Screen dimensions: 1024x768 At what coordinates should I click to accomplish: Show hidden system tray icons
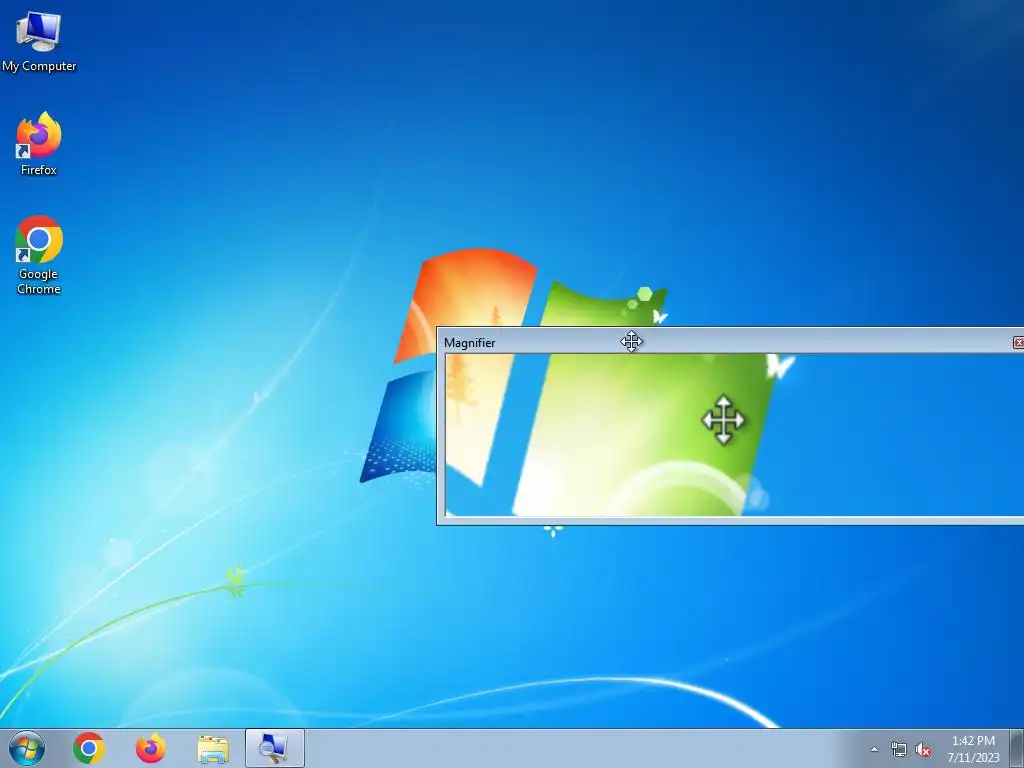(874, 749)
